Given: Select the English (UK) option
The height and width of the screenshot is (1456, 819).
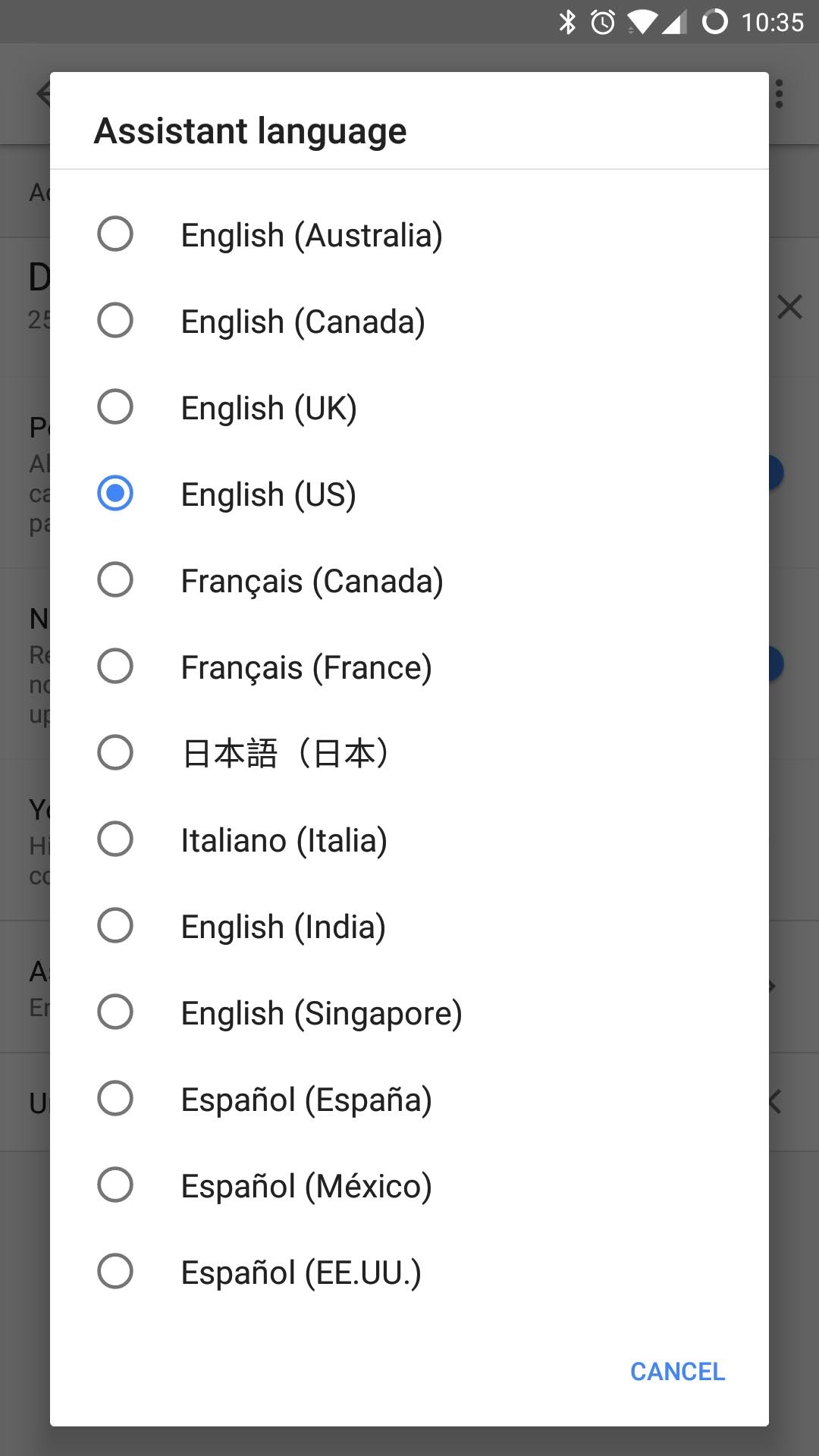Looking at the screenshot, I should click(x=115, y=407).
